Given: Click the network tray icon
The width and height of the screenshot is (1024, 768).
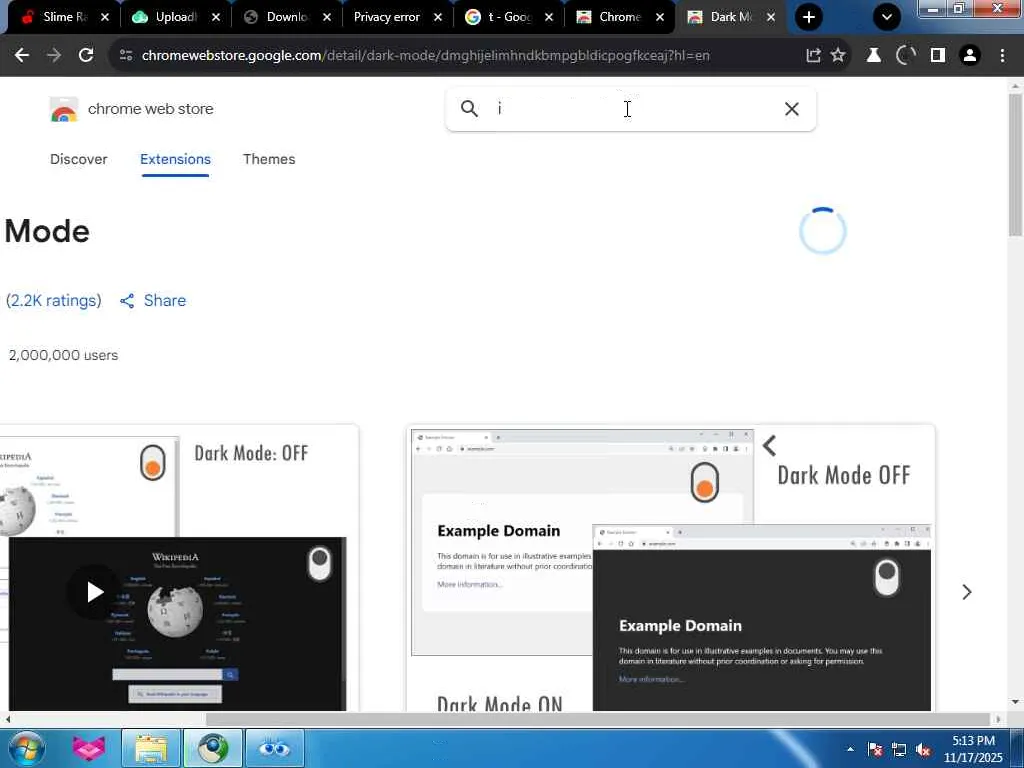Looking at the screenshot, I should click(x=899, y=749).
